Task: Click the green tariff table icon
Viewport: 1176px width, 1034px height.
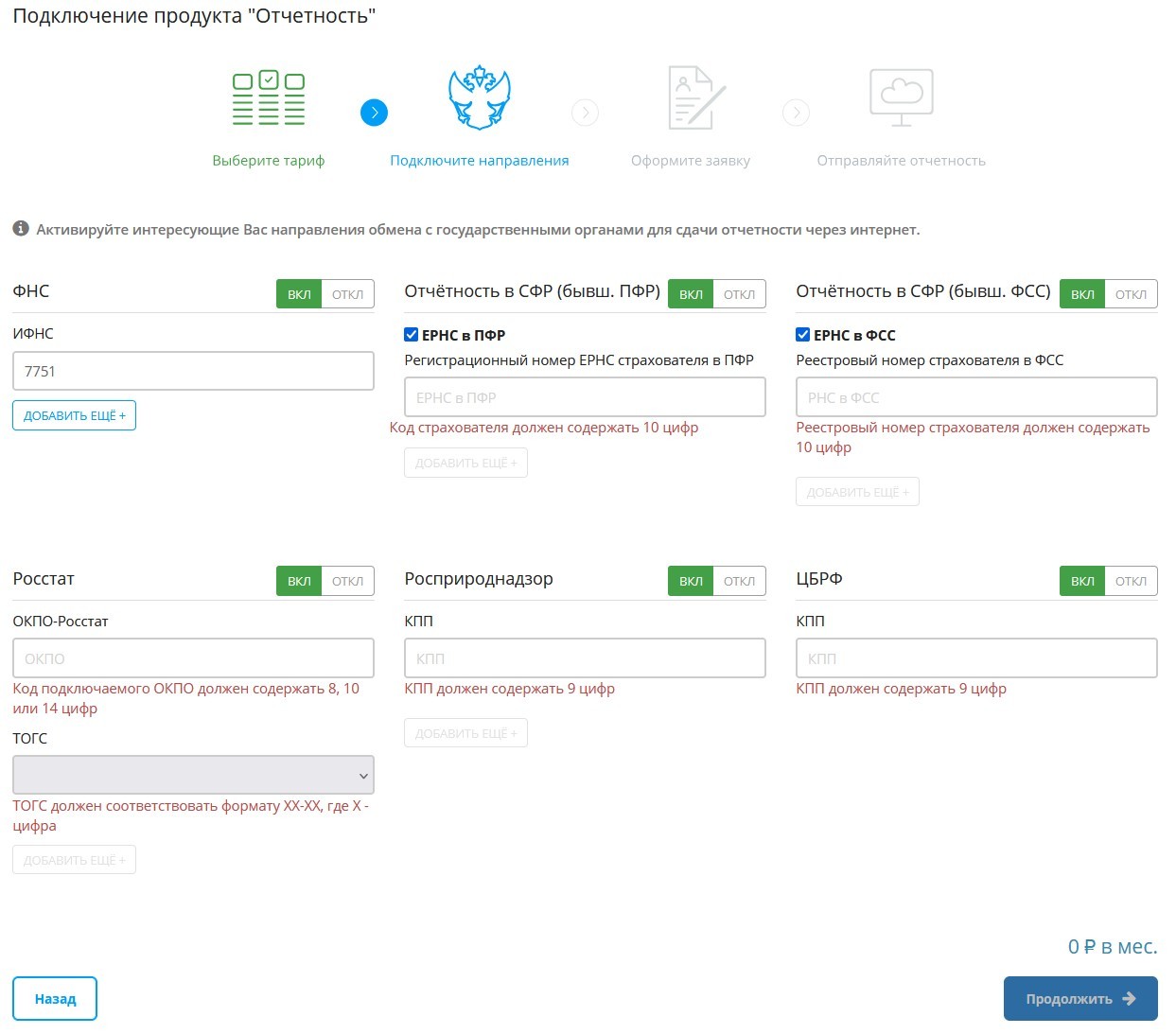Action: click(x=269, y=98)
